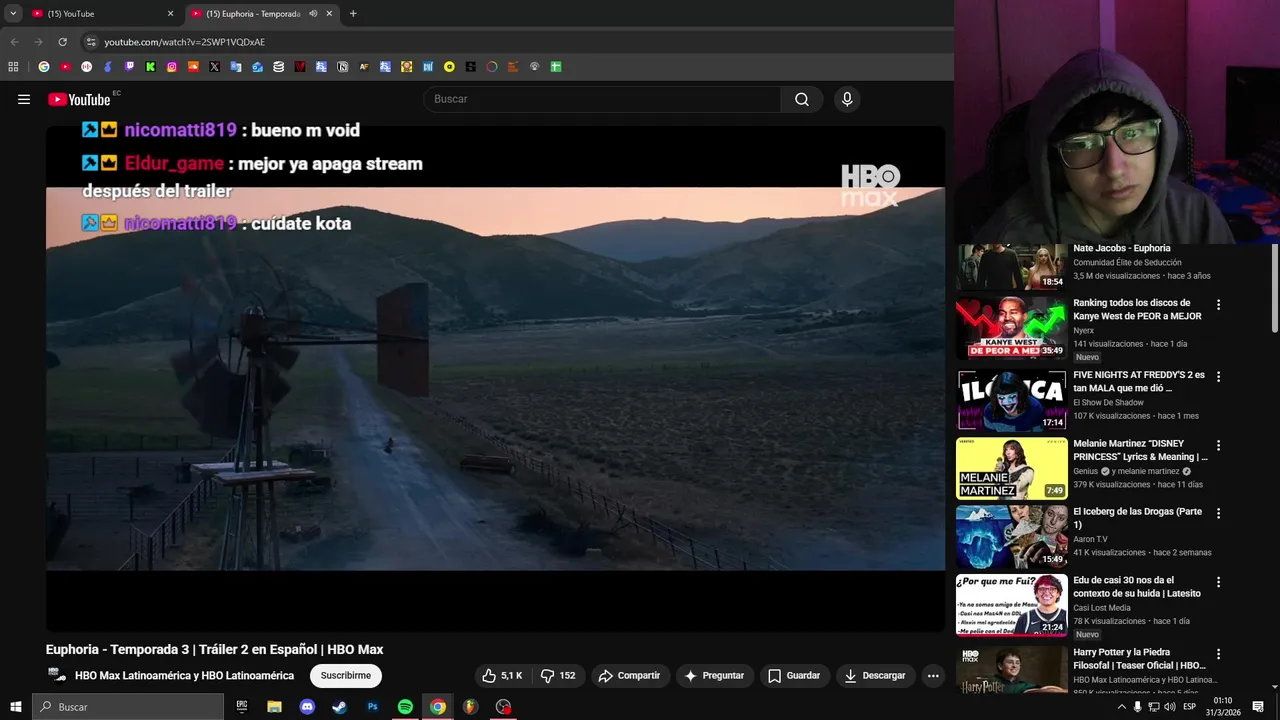Open Five Nights at Freddy's video thumbnail
The image size is (1280, 720).
(x=1012, y=400)
